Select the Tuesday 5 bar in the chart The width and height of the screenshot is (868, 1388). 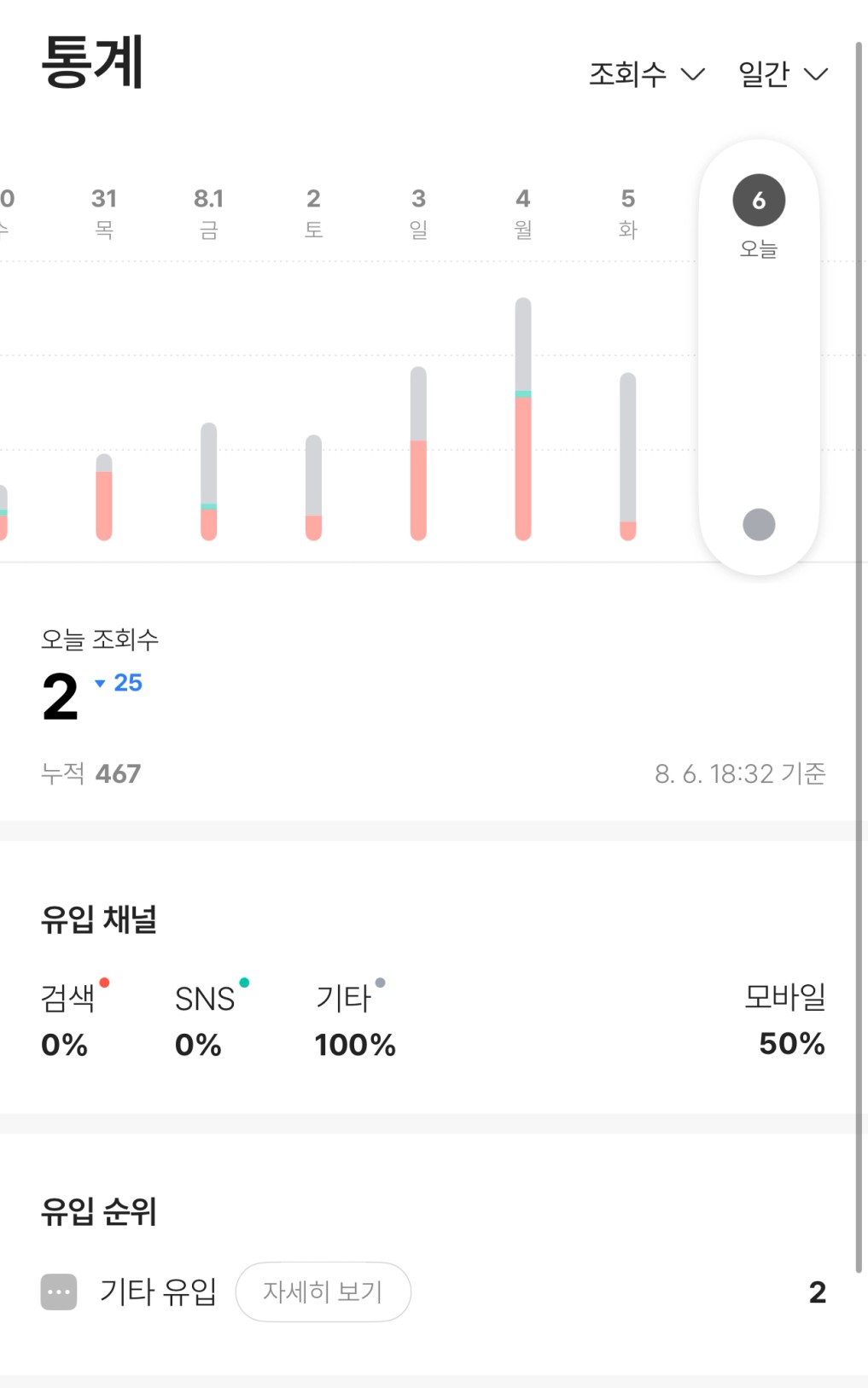628,457
